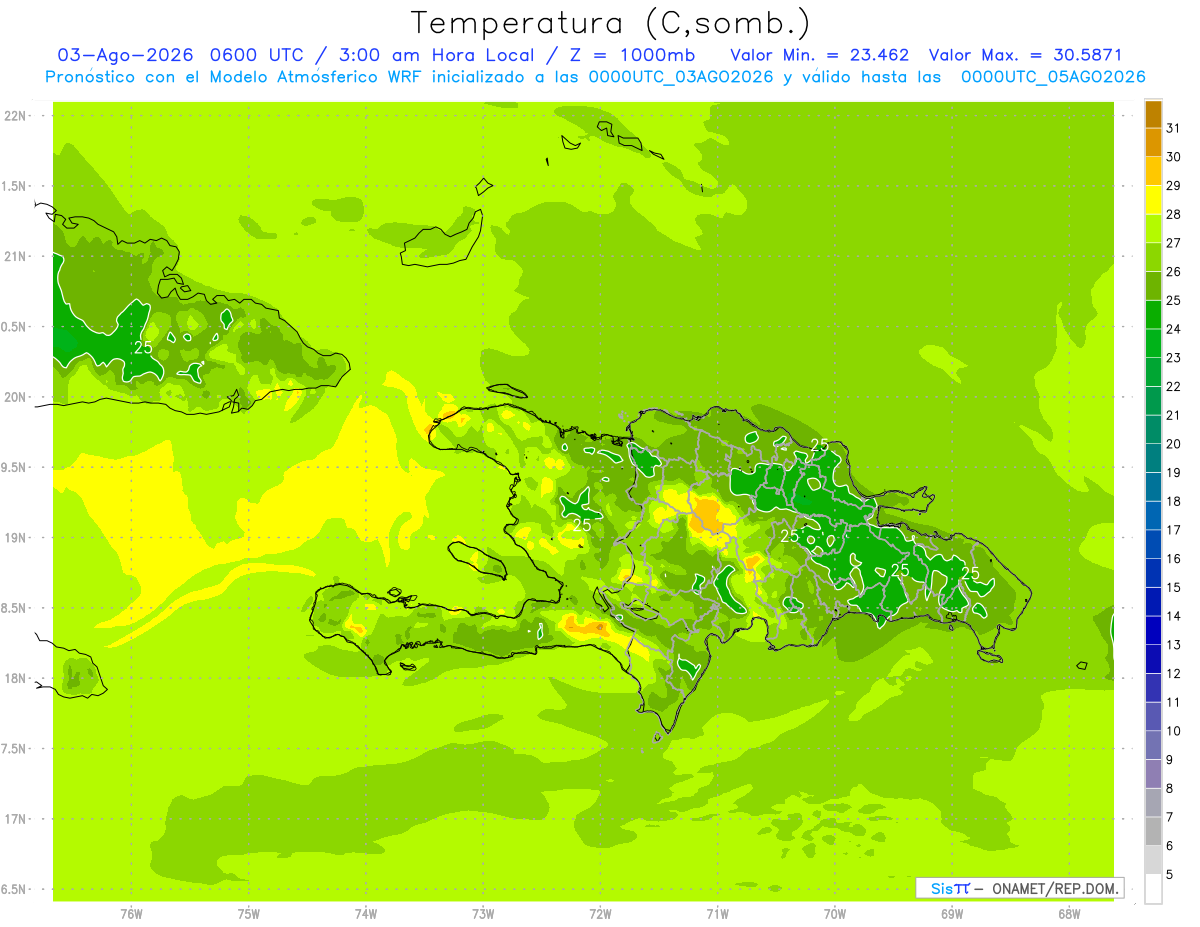Click the '9.5N' latitude axis label
This screenshot has width=1200, height=927.
pos(14,467)
